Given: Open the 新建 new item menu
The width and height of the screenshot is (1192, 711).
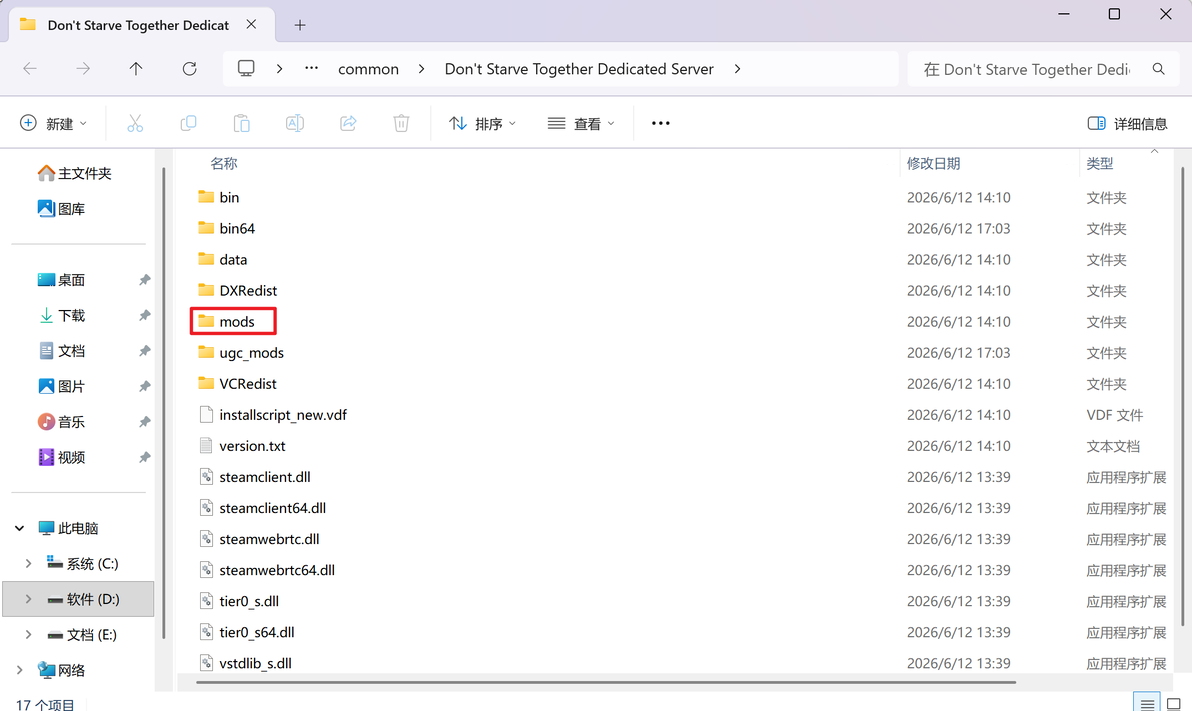Looking at the screenshot, I should pyautogui.click(x=52, y=123).
